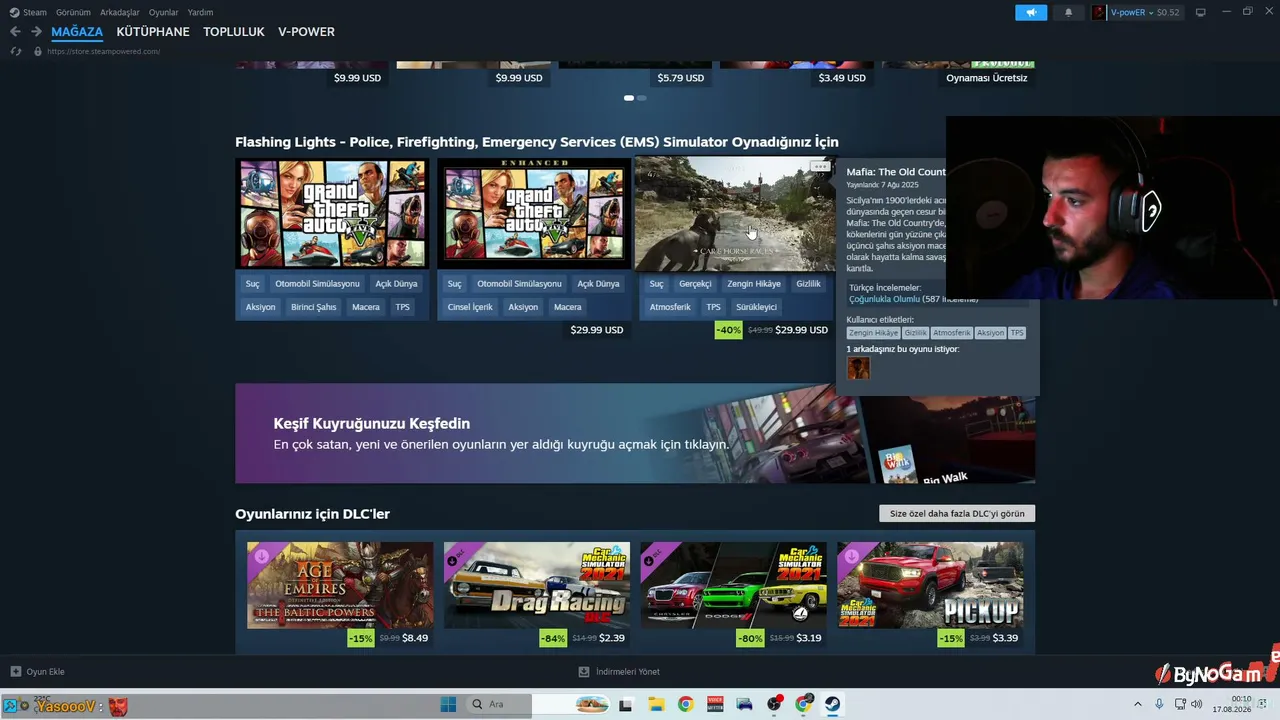Open the V-POWER profile tab
This screenshot has height=720, width=1280.
pyautogui.click(x=306, y=32)
